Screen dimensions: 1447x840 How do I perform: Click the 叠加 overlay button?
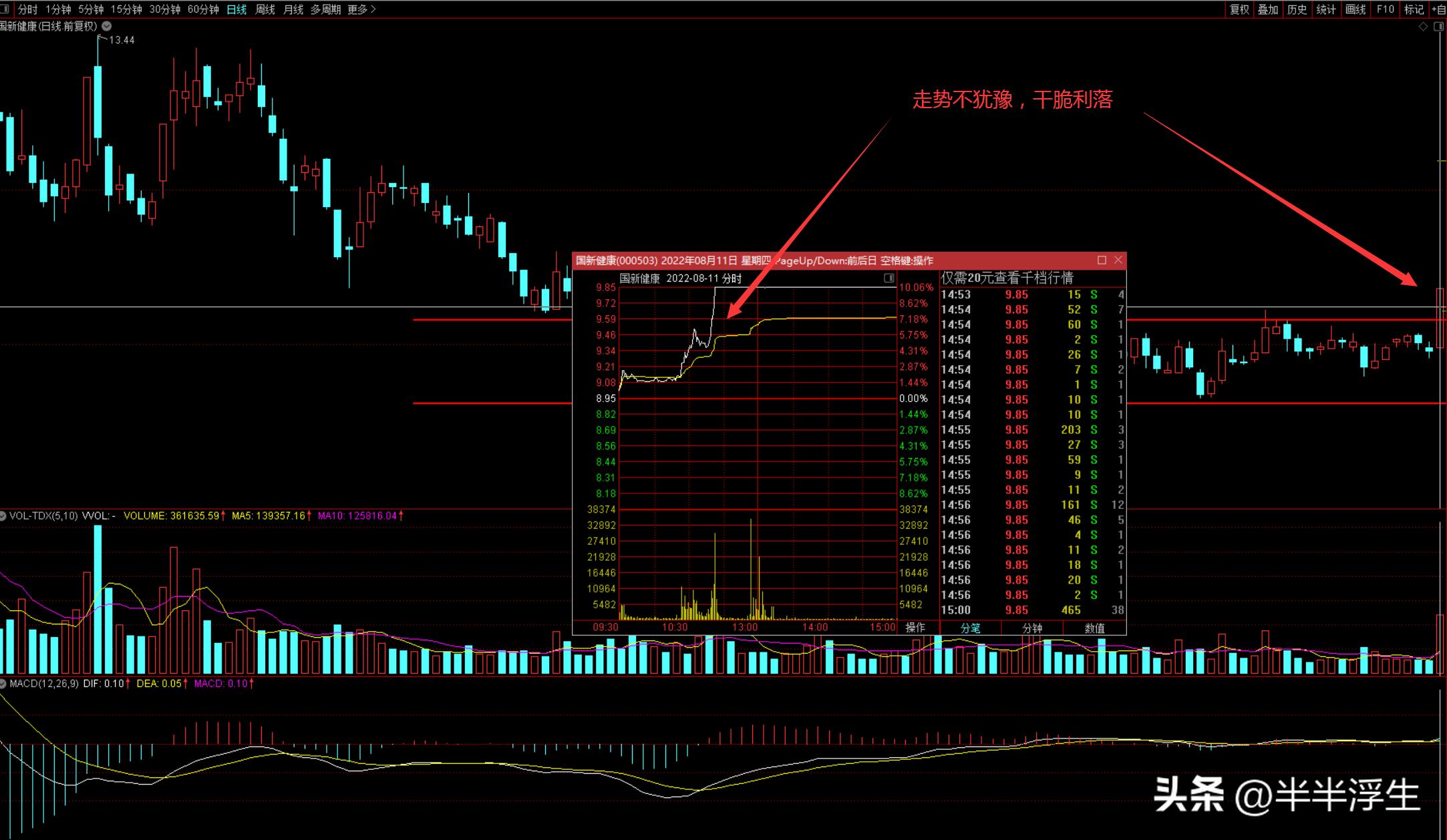tap(1268, 9)
